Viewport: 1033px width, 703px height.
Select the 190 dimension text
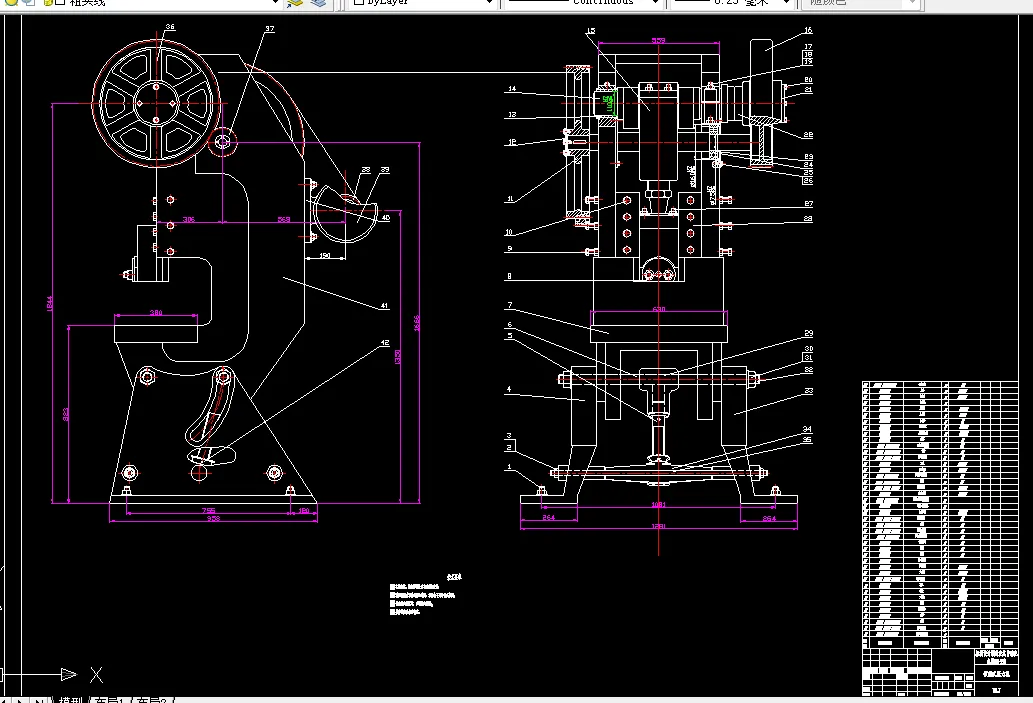pyautogui.click(x=325, y=255)
